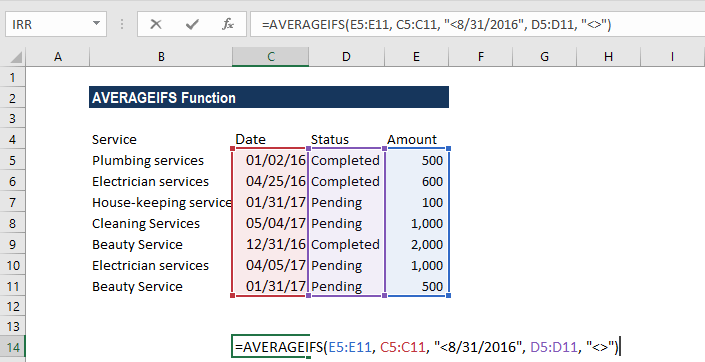705x362 pixels.
Task: Select the amount cell 2,000
Action: click(416, 244)
